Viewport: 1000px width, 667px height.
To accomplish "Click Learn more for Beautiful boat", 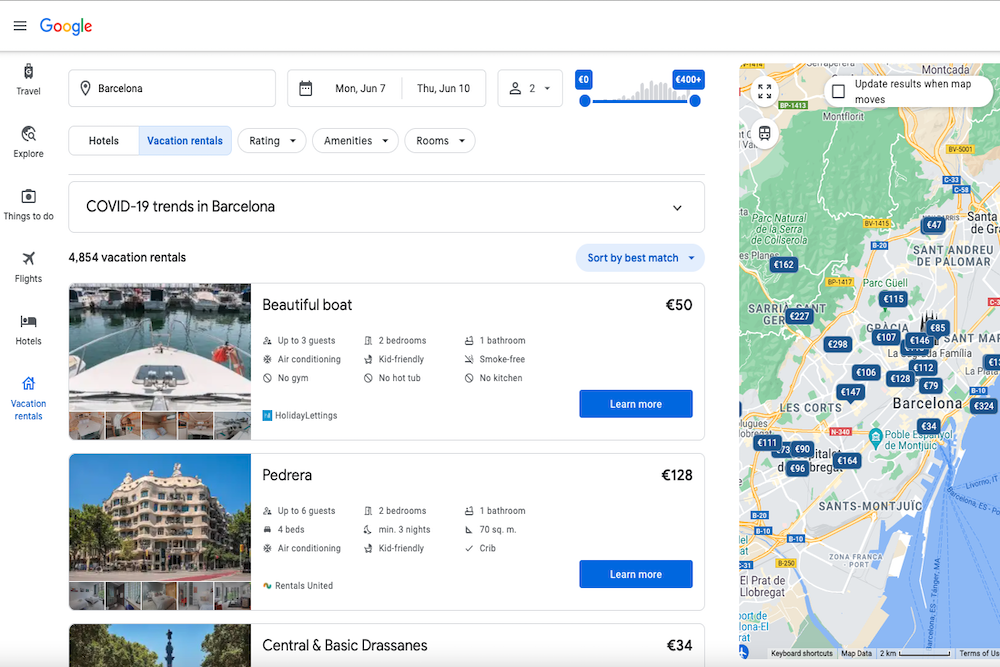I will point(635,403).
